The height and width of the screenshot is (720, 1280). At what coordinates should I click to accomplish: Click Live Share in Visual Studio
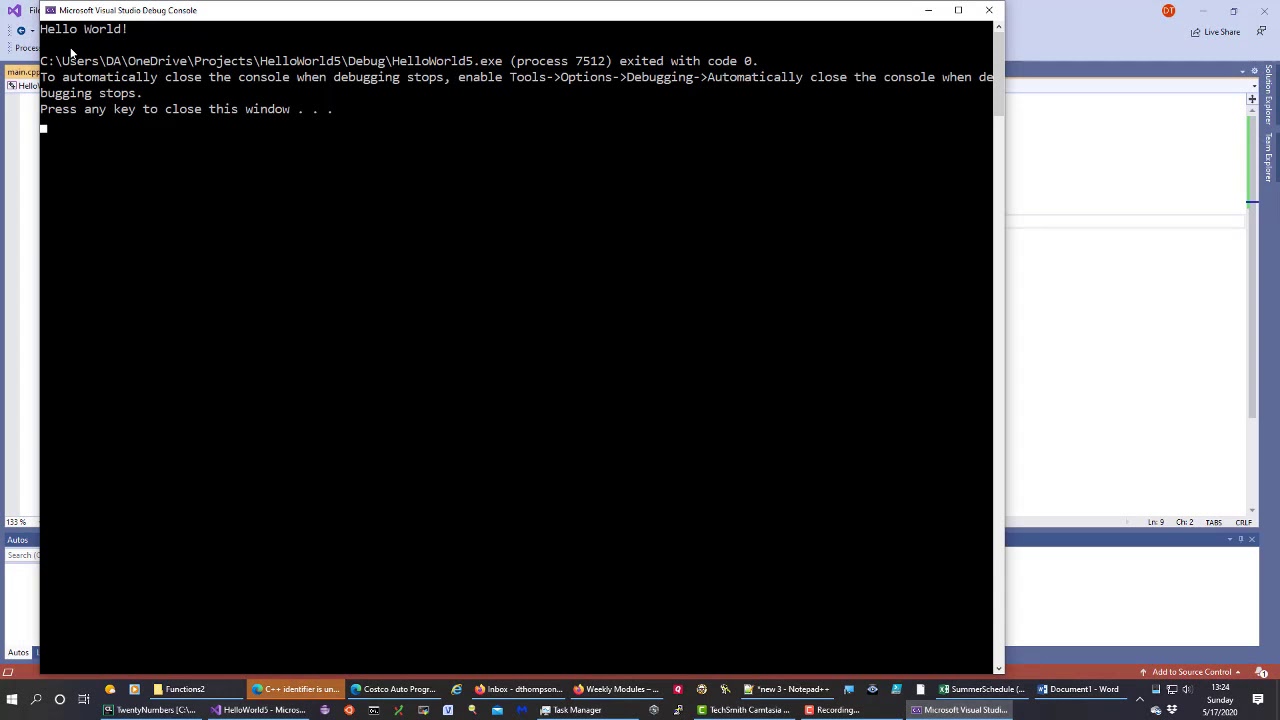tap(1215, 32)
